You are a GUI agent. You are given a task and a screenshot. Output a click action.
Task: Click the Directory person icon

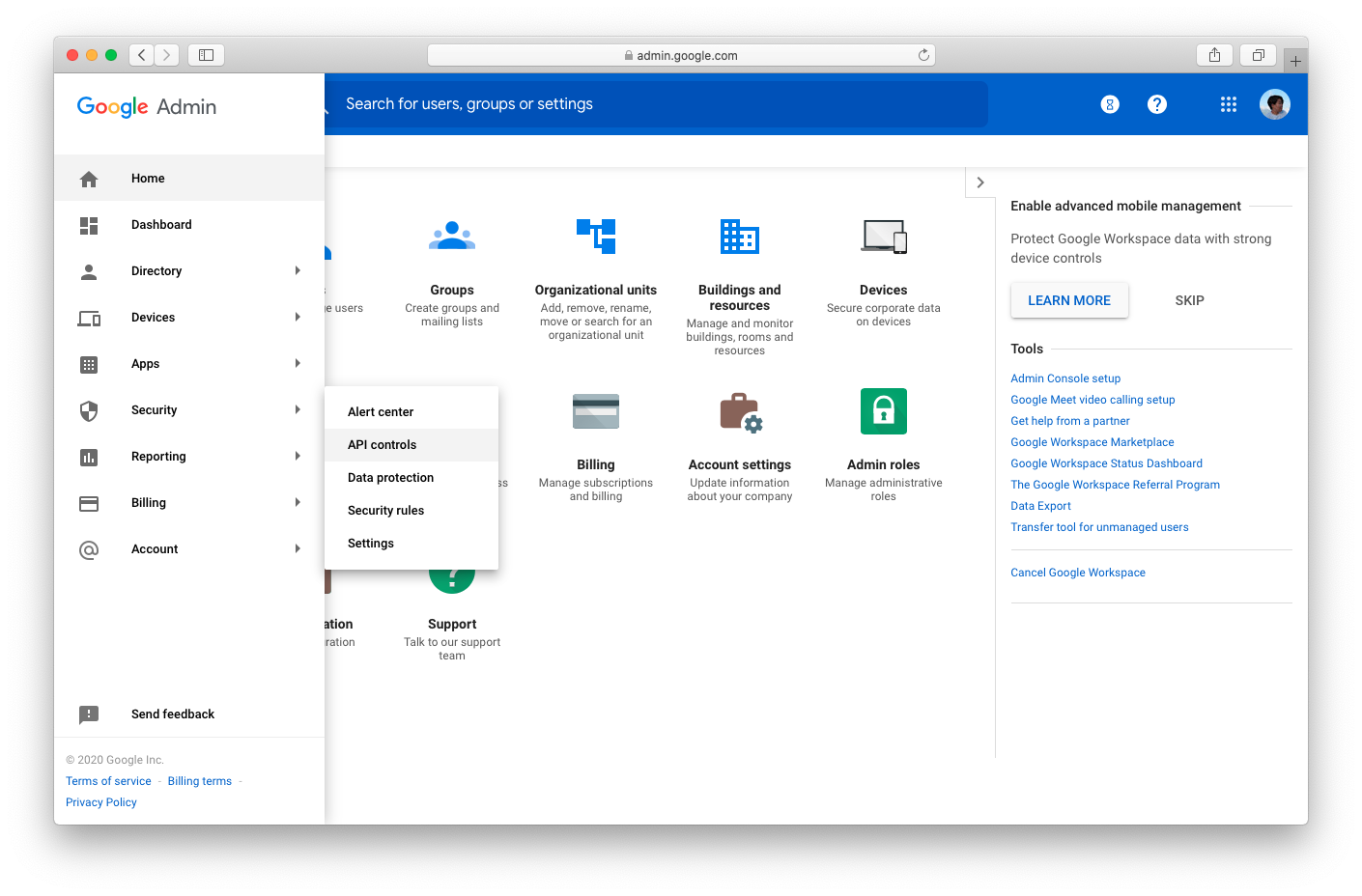(89, 271)
